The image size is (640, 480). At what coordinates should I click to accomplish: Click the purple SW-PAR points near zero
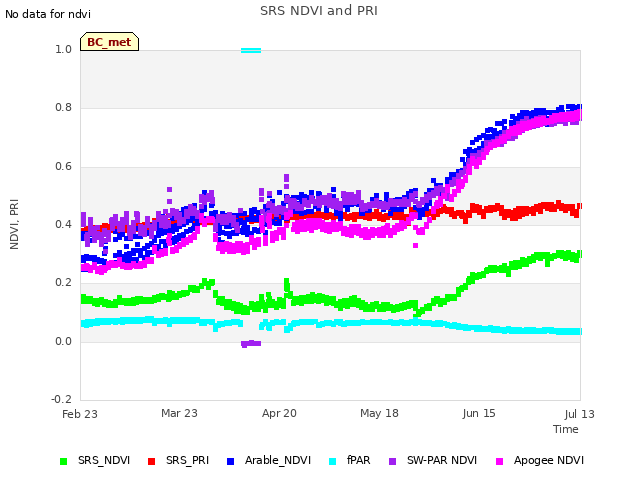tap(251, 344)
